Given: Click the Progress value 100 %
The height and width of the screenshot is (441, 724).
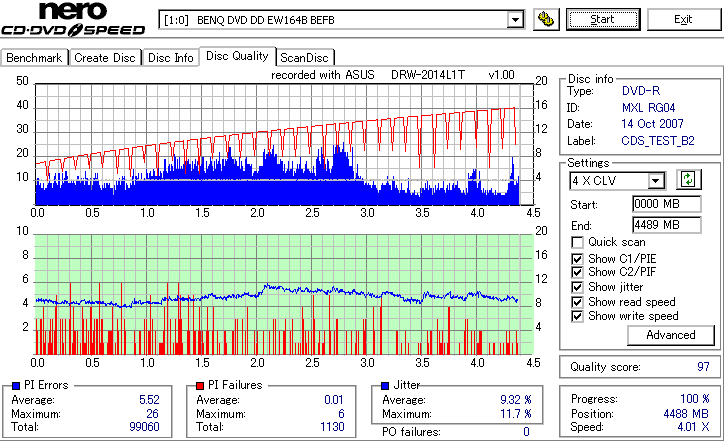Looking at the screenshot, I should (x=694, y=399).
